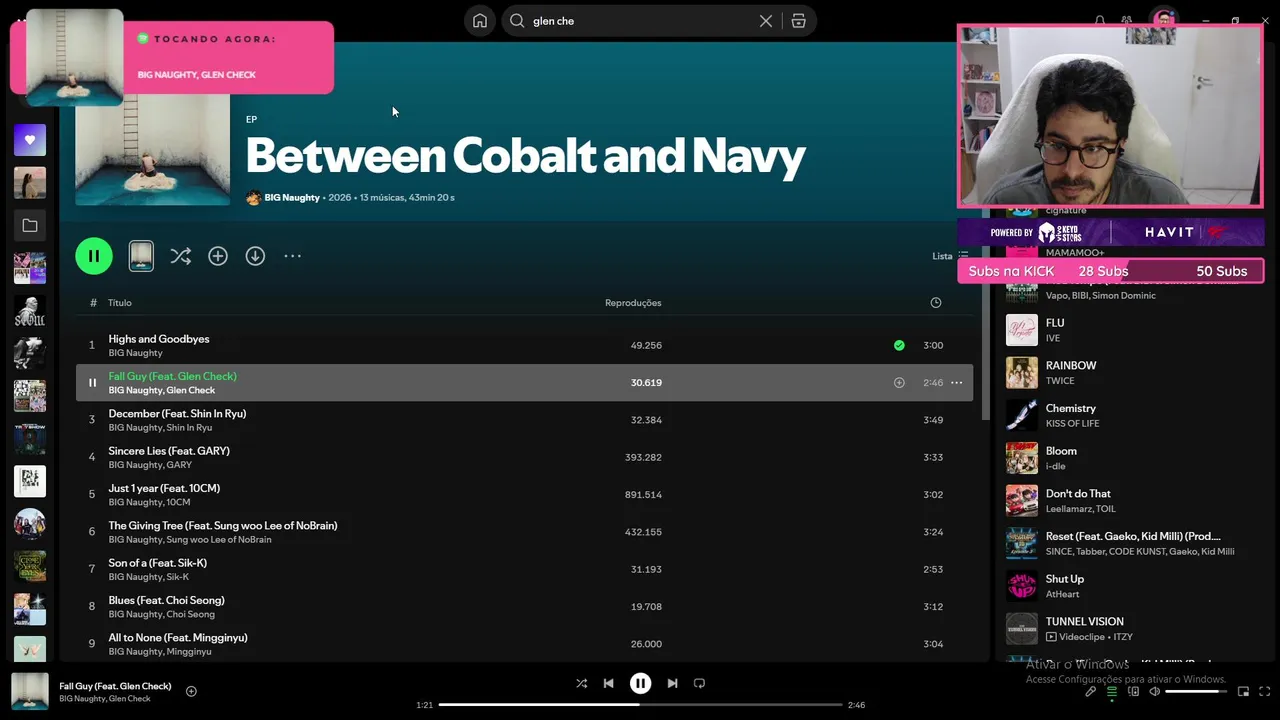Open the album preview thumbnail button next to pause

point(141,256)
